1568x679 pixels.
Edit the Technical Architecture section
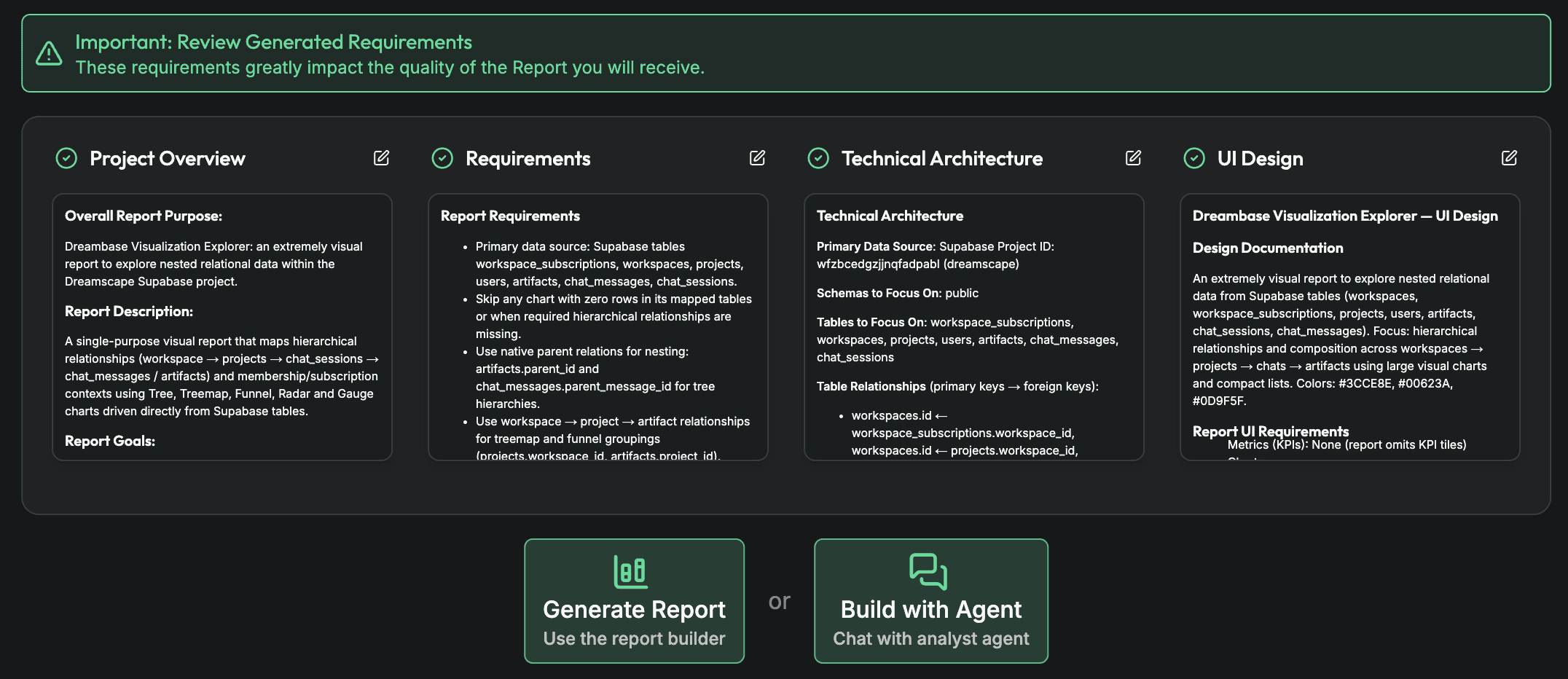coord(1133,158)
